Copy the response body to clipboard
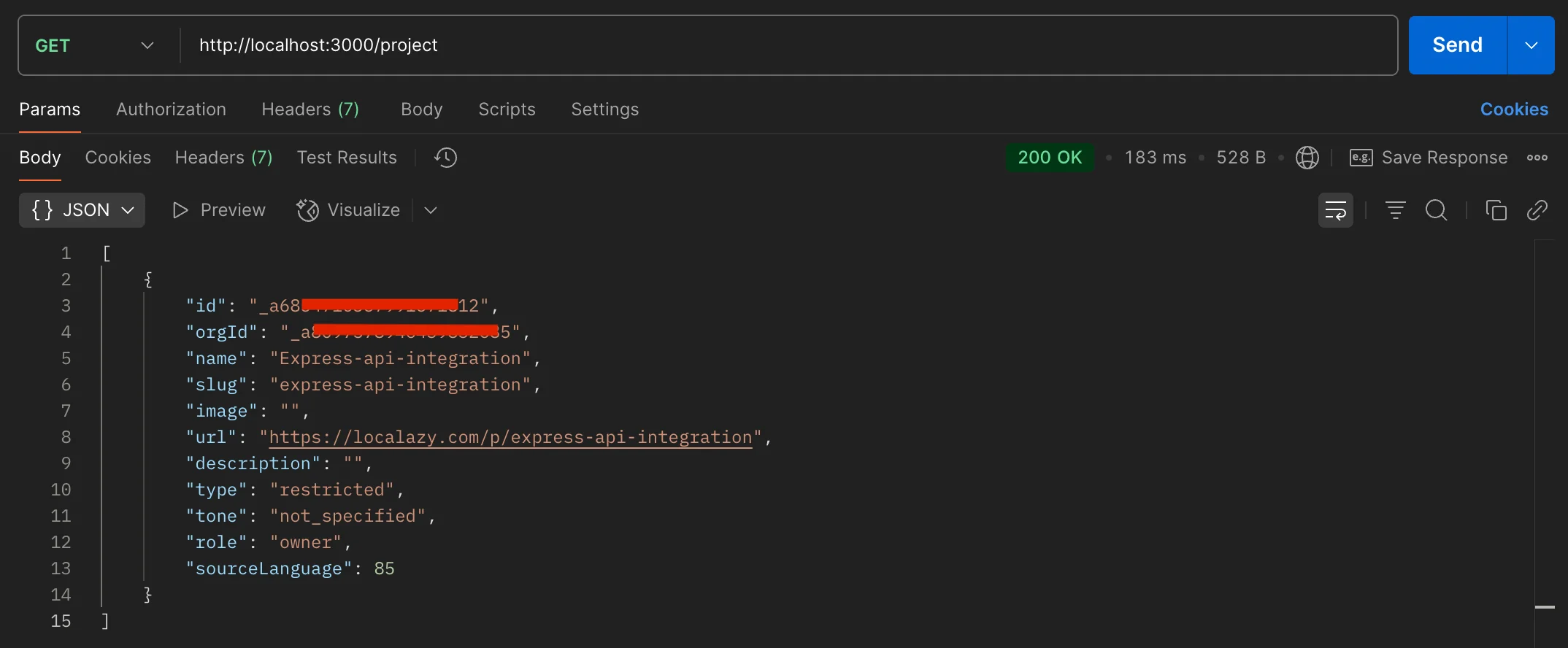This screenshot has height=648, width=1568. point(1496,211)
